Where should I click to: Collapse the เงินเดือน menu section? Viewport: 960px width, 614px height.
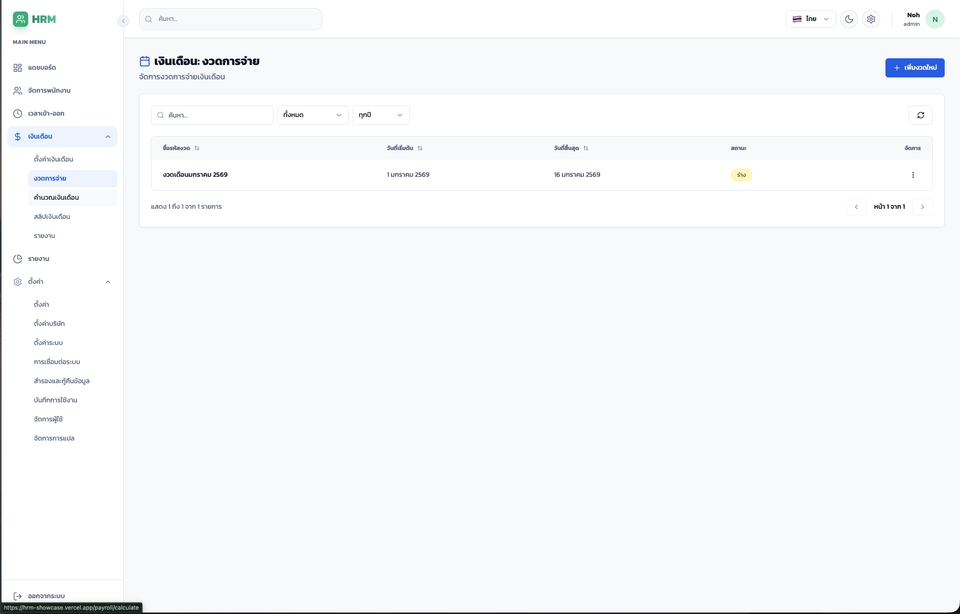(x=108, y=136)
